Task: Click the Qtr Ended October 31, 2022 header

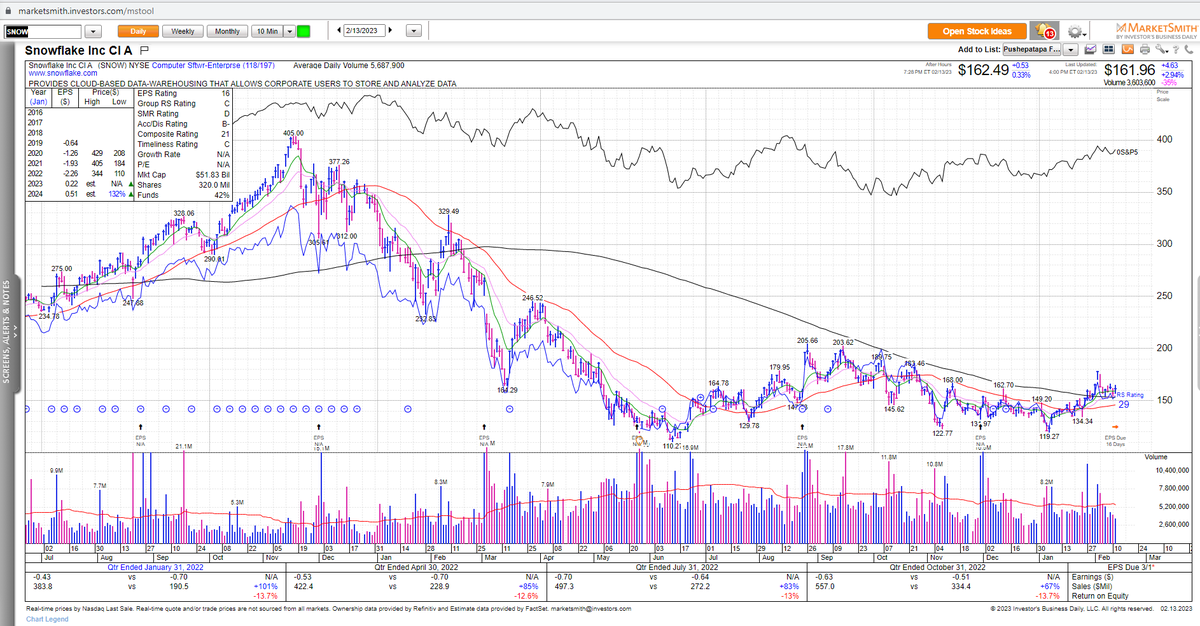Action: pos(936,567)
